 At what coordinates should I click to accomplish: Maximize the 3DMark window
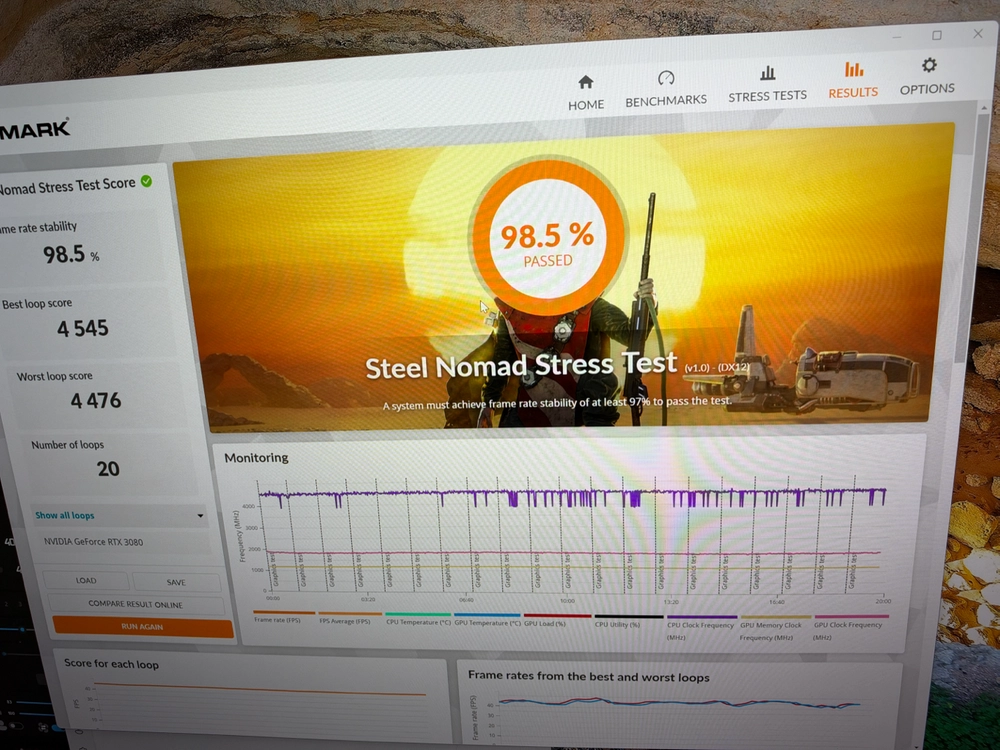tap(937, 35)
